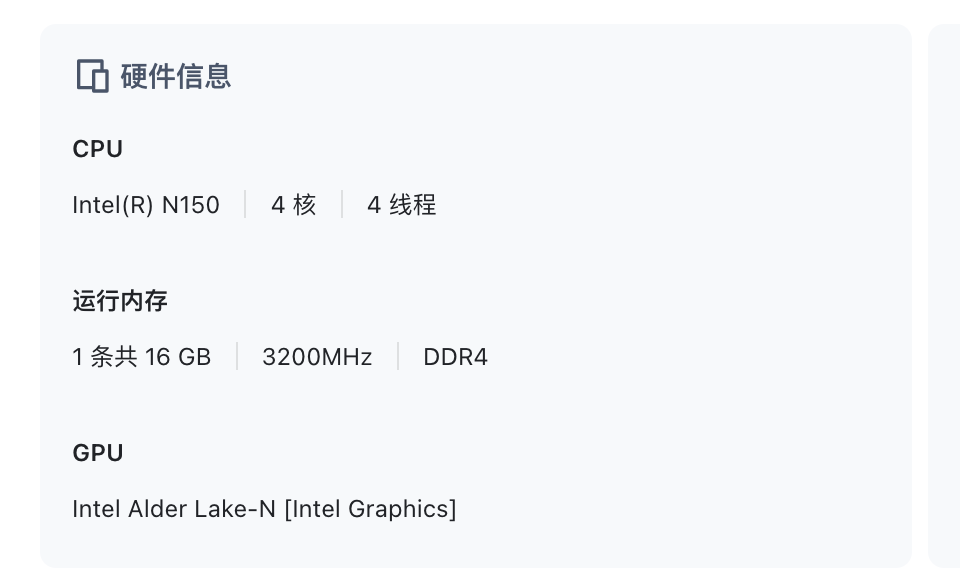Click the divider between 3200MHz and DDR4
This screenshot has height=584, width=960.
tap(398, 357)
